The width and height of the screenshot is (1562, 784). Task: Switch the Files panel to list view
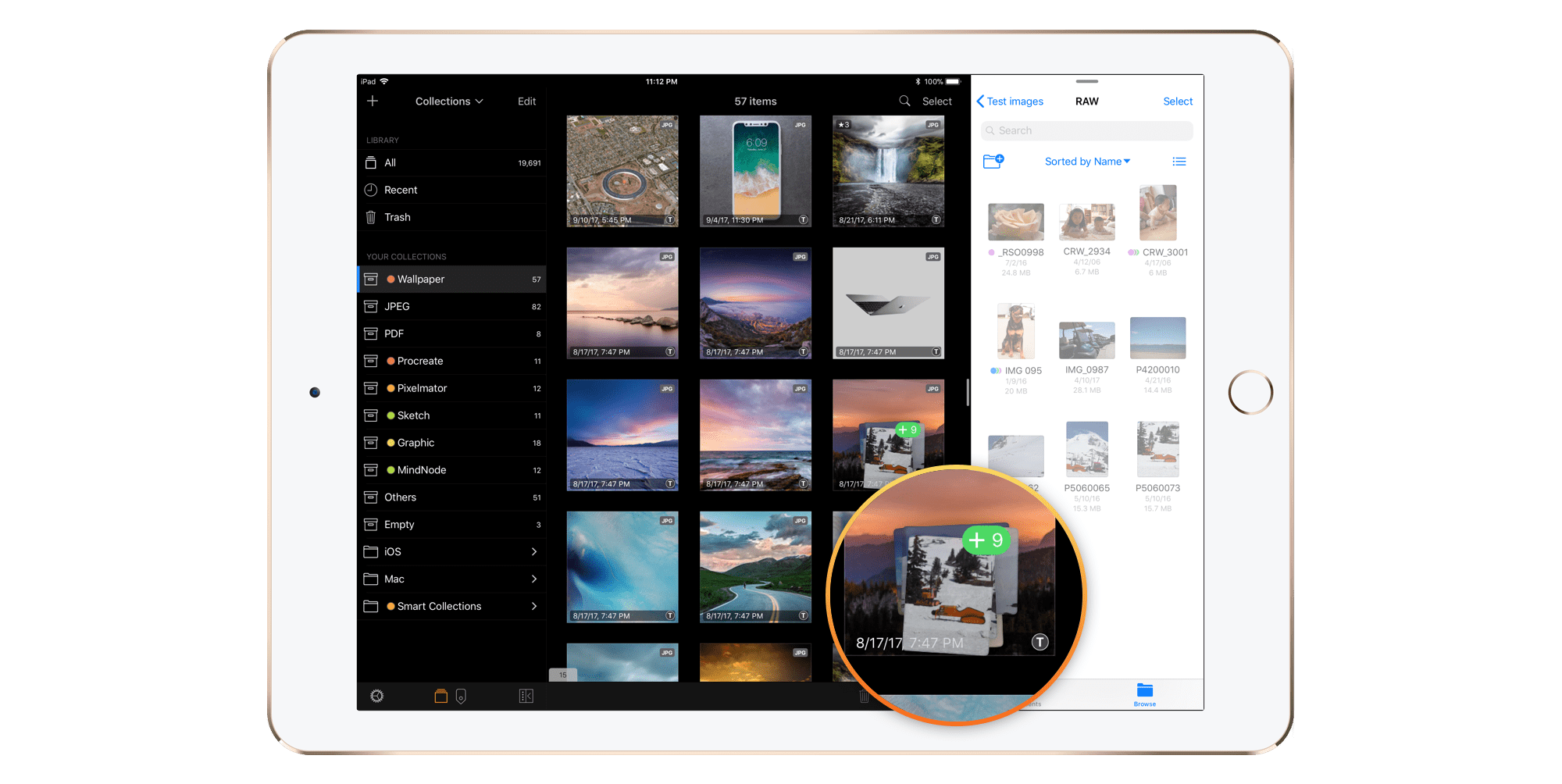[x=1179, y=161]
